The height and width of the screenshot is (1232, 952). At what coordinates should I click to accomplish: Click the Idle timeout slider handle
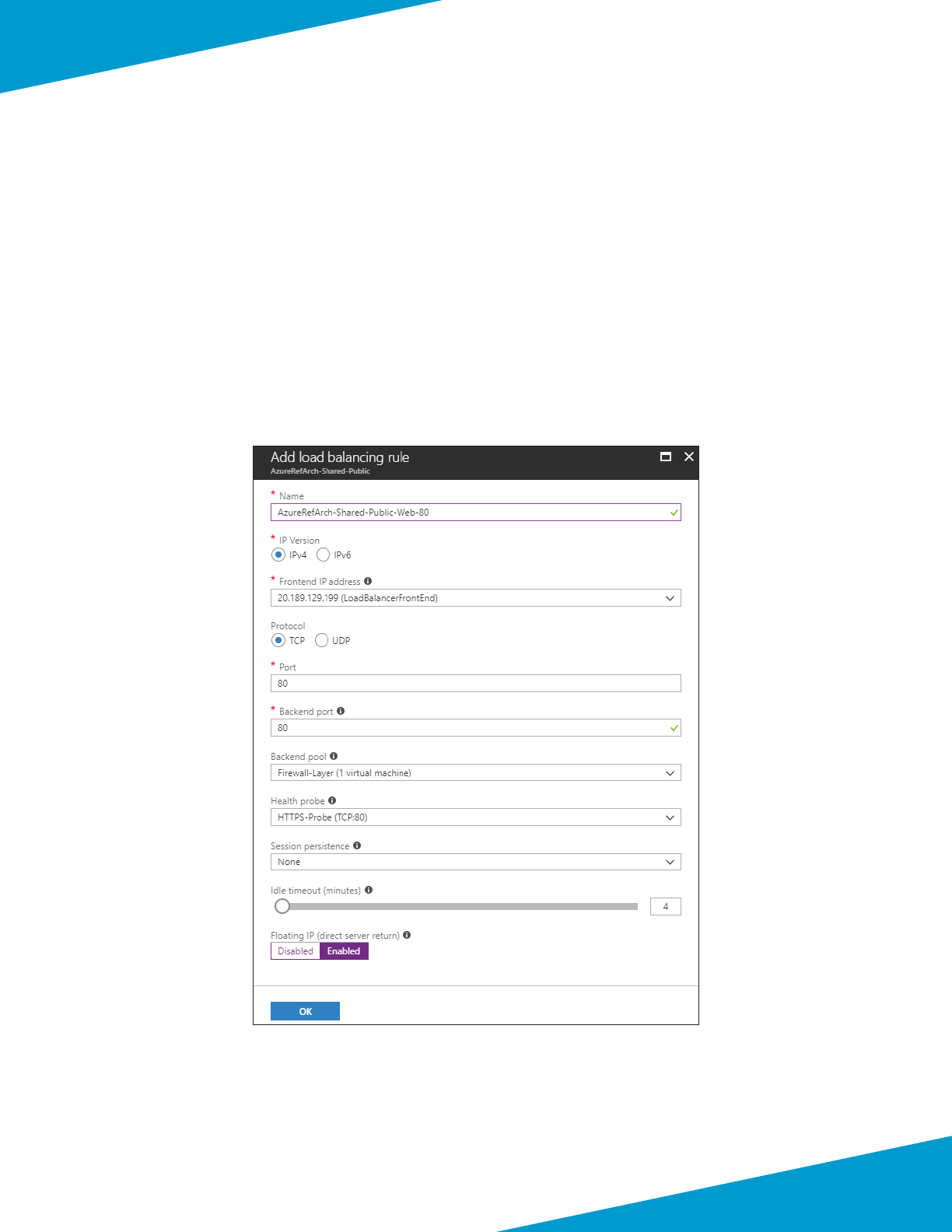coord(282,906)
